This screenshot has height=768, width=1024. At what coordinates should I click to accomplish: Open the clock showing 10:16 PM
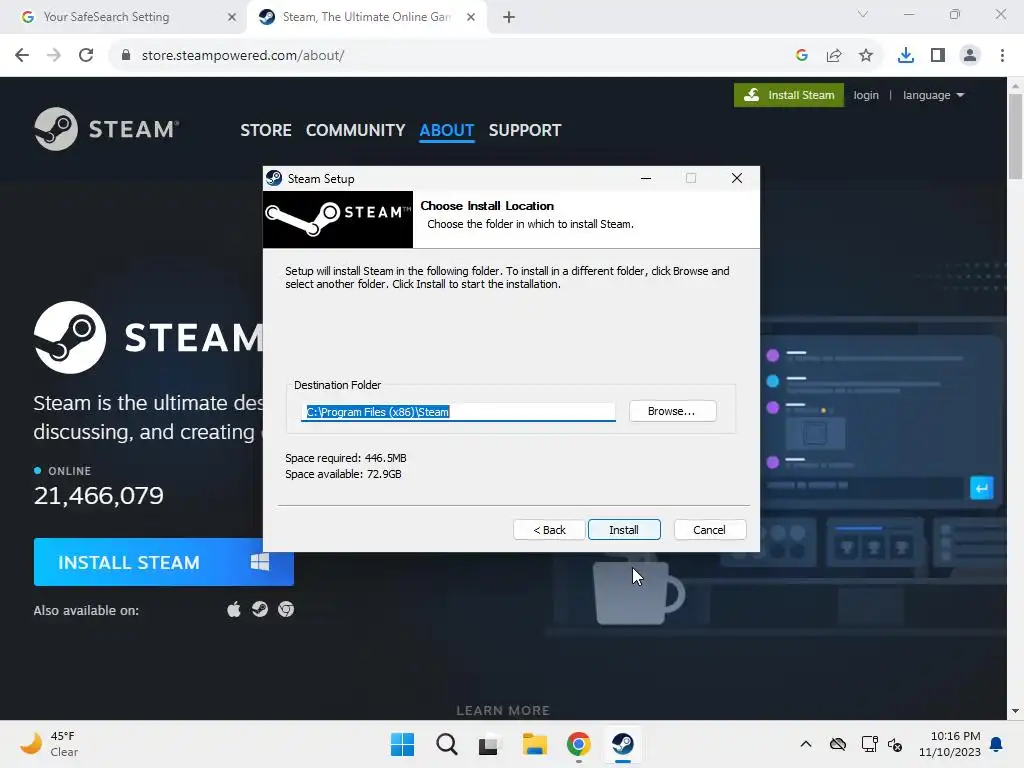[x=950, y=744]
